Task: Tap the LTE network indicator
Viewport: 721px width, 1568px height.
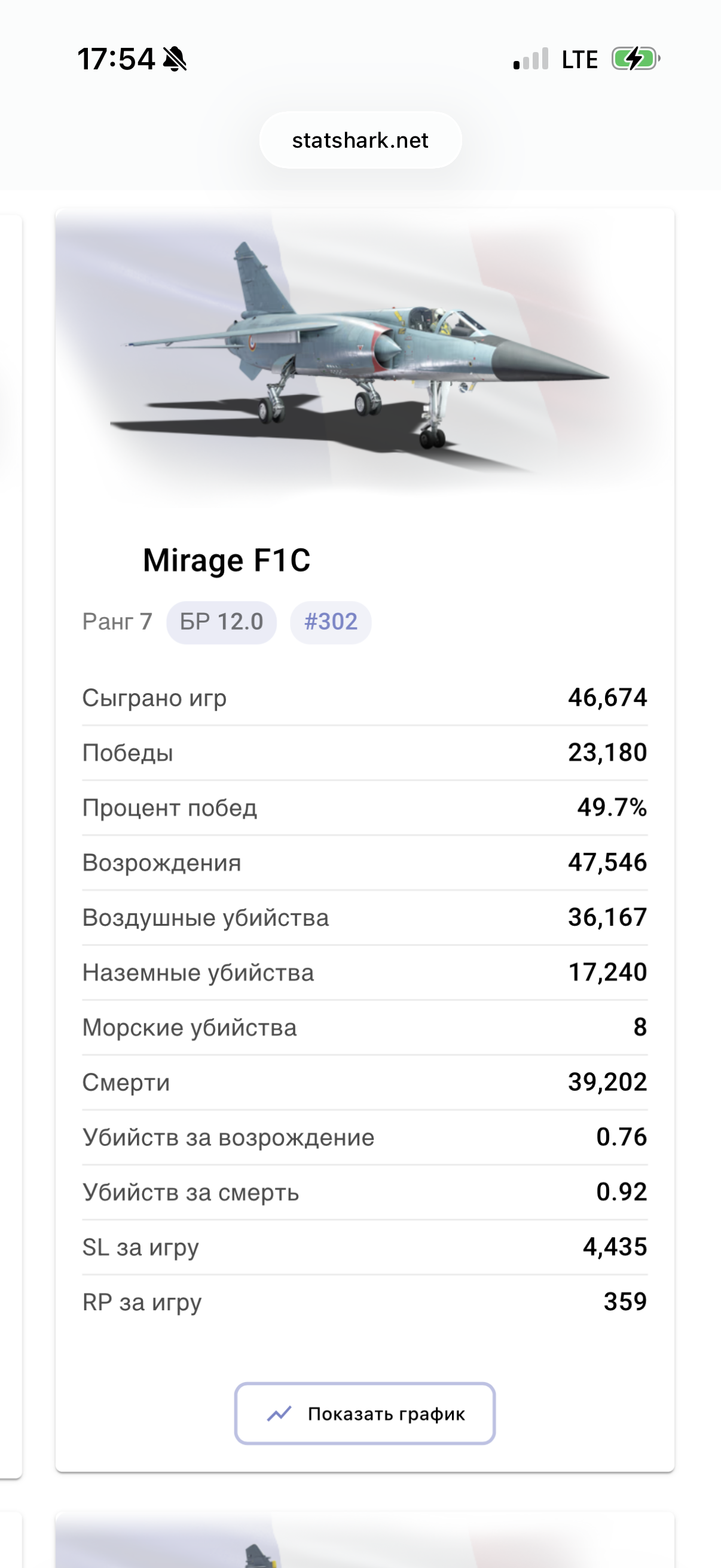Action: 579,60
